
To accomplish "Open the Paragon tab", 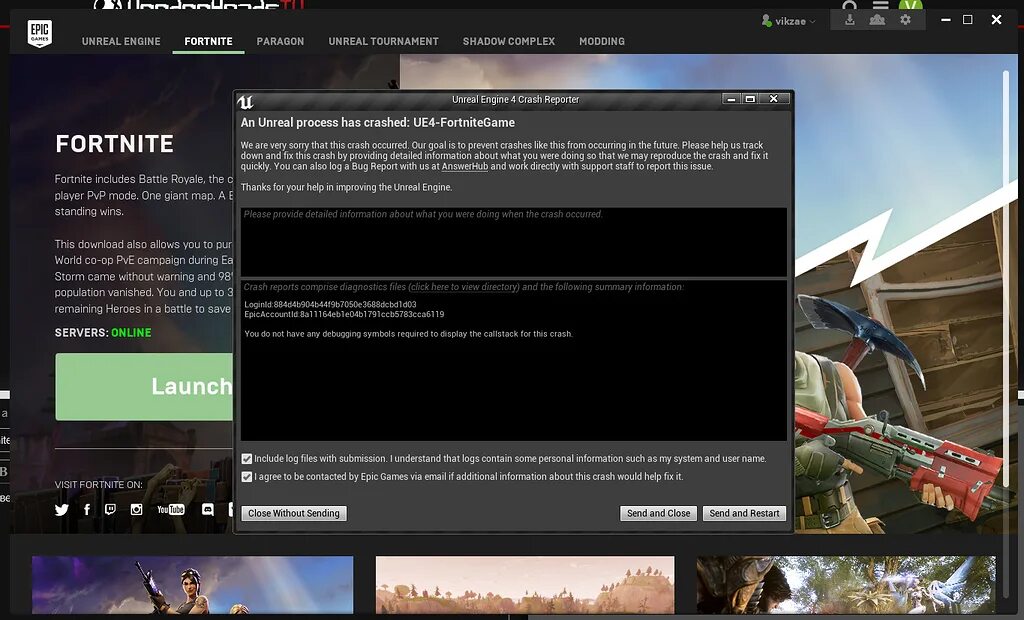I will [280, 41].
